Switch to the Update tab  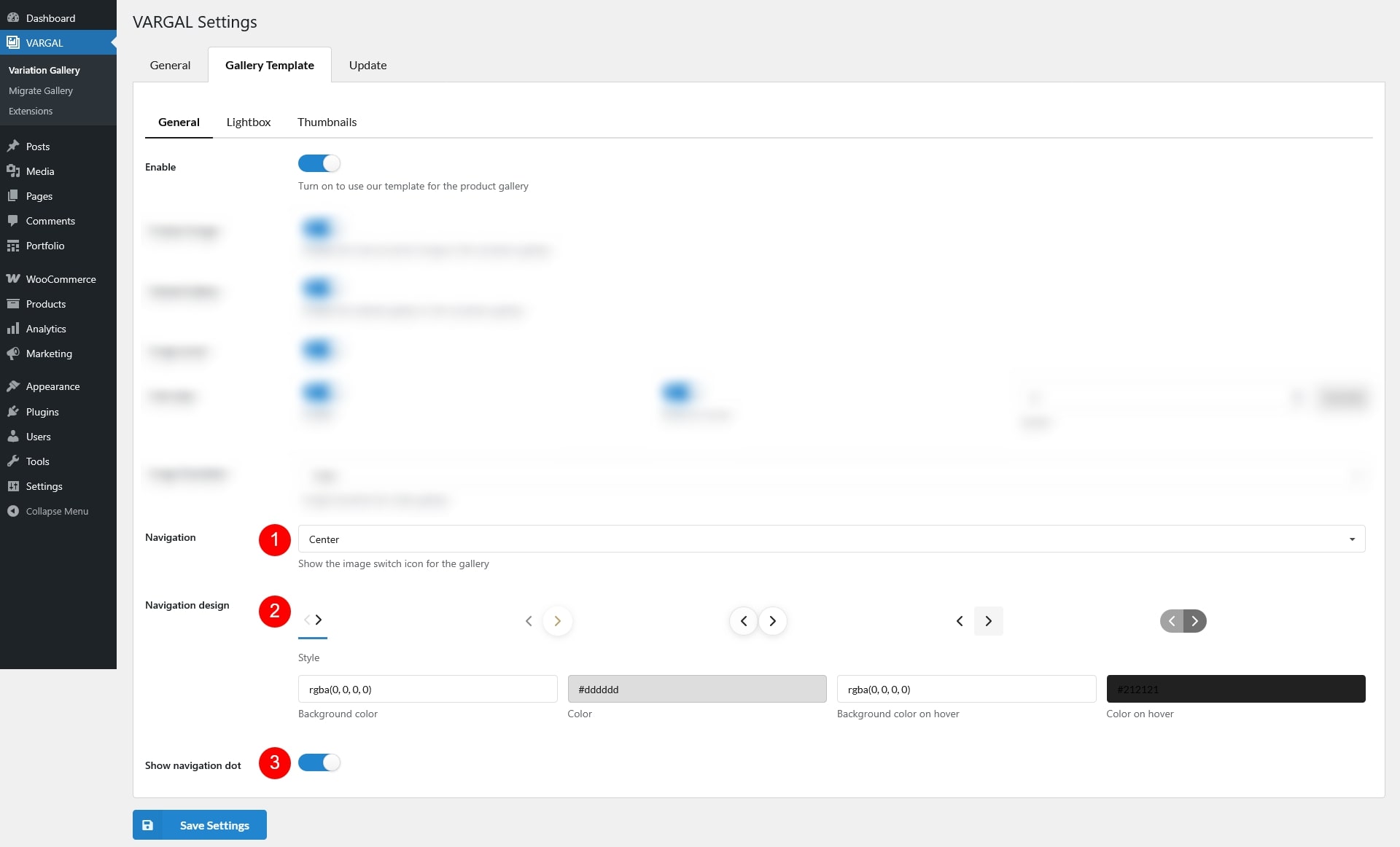[x=367, y=65]
